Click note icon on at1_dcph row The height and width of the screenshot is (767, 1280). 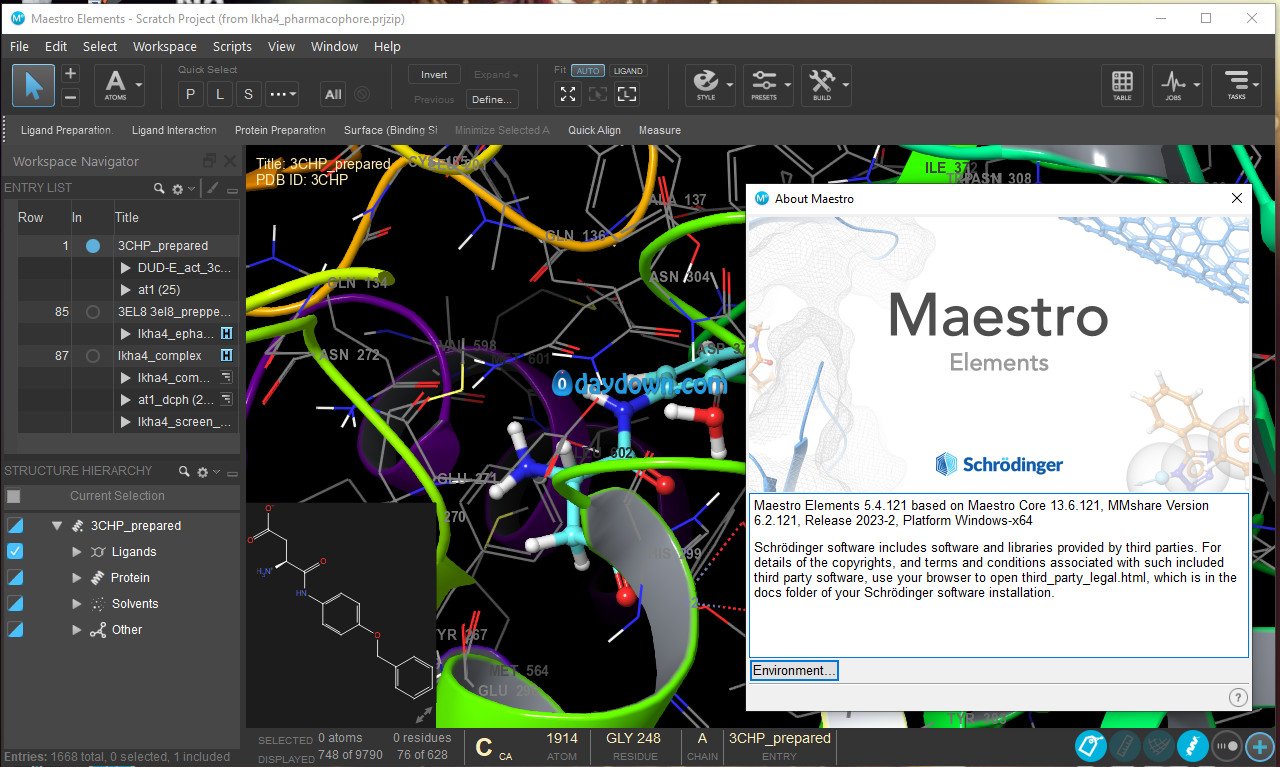point(226,400)
